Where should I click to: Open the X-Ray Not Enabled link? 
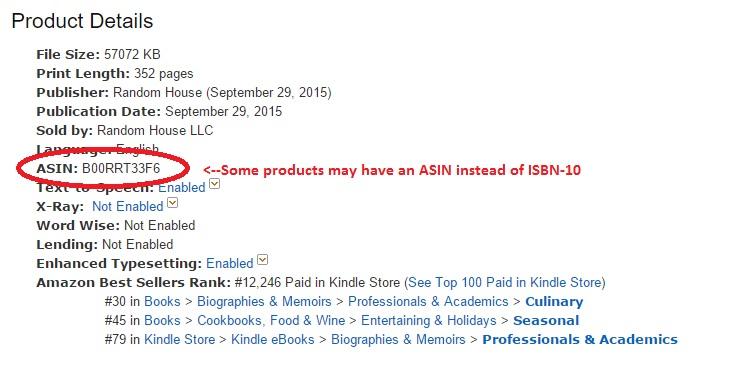pos(128,206)
